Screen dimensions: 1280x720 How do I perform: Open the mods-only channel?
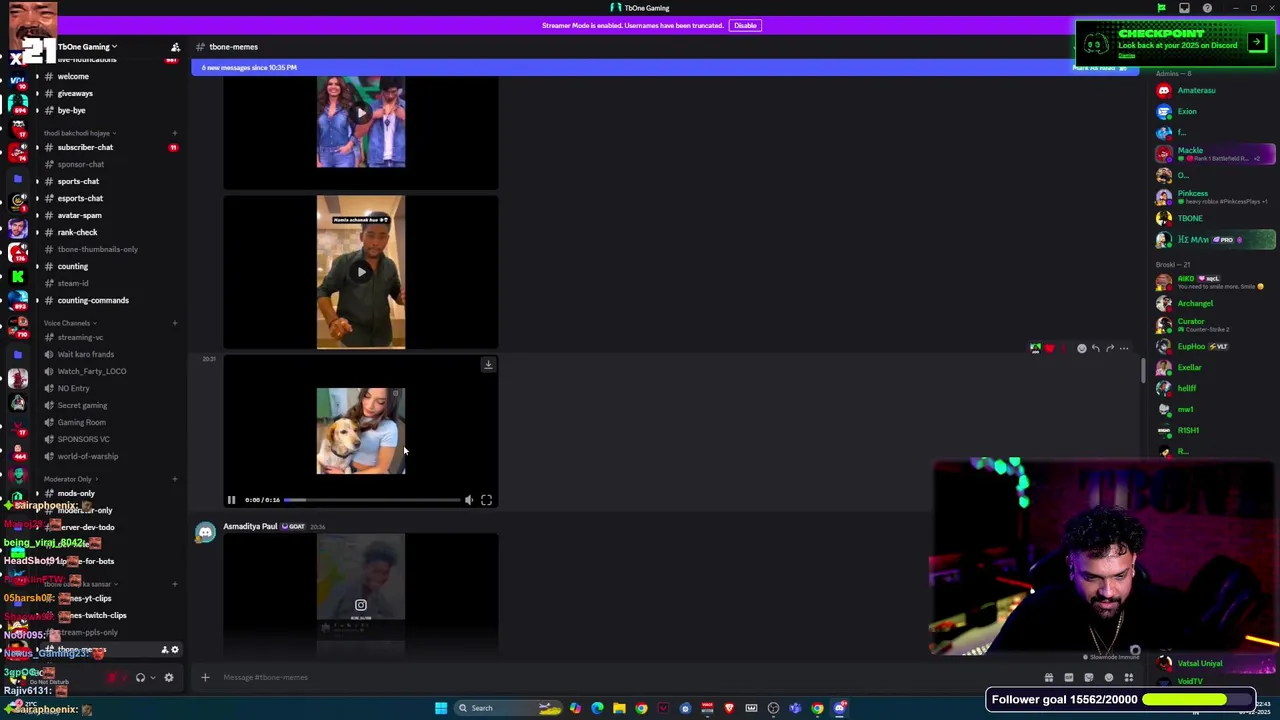[x=76, y=493]
